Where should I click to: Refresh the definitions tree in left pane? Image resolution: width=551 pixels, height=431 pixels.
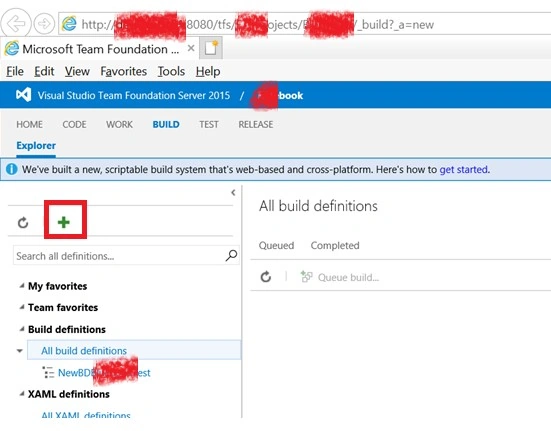click(x=23, y=222)
